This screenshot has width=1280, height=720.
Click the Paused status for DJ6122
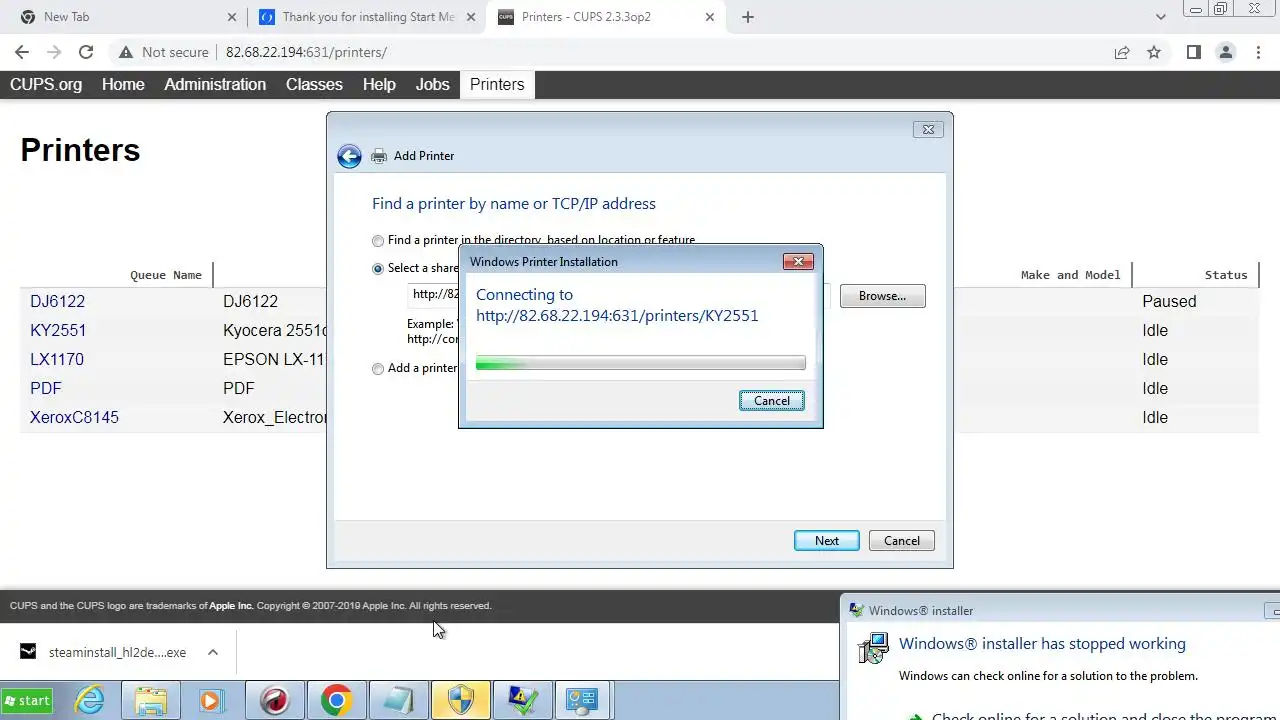1169,301
